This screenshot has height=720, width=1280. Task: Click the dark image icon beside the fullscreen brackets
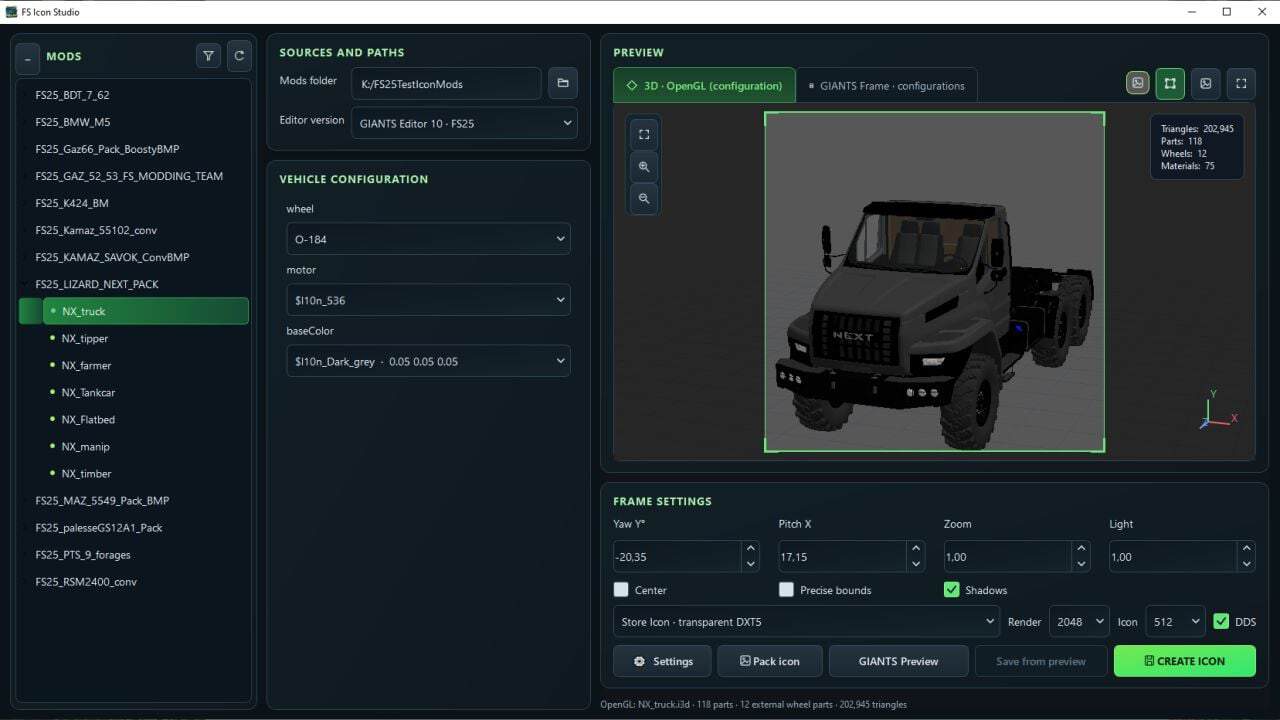[1206, 84]
